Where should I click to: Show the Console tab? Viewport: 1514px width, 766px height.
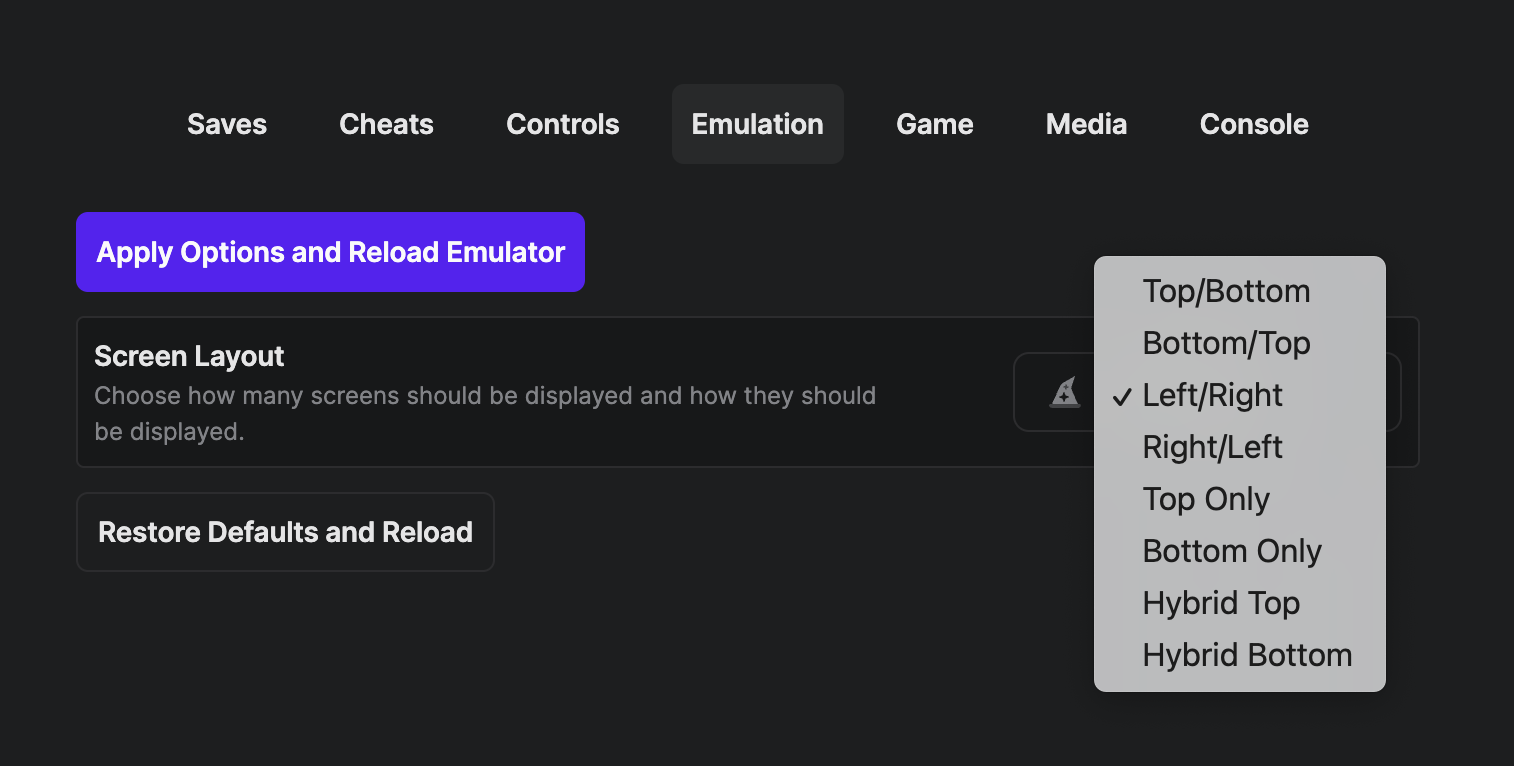coord(1254,124)
